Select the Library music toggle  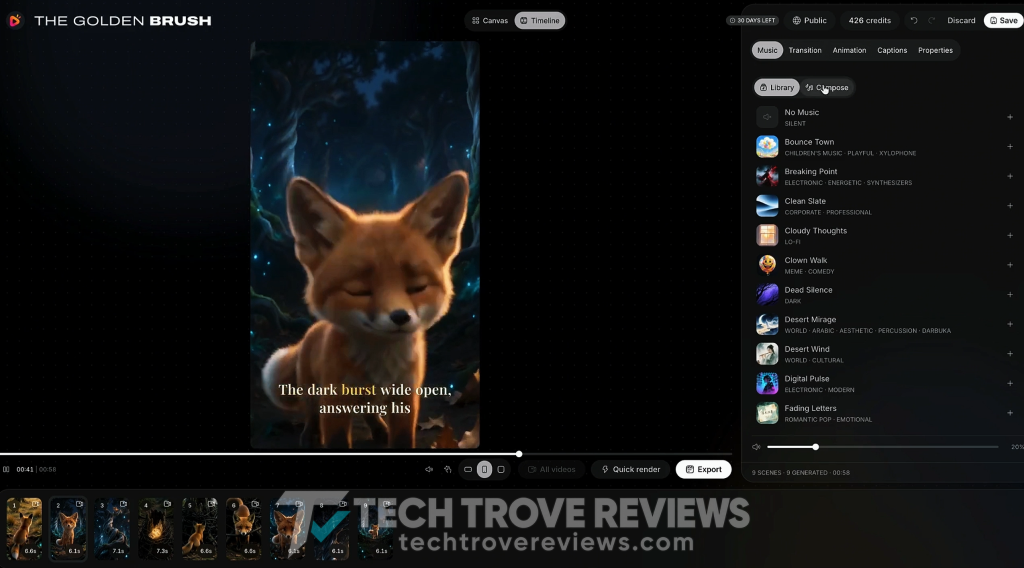(776, 87)
